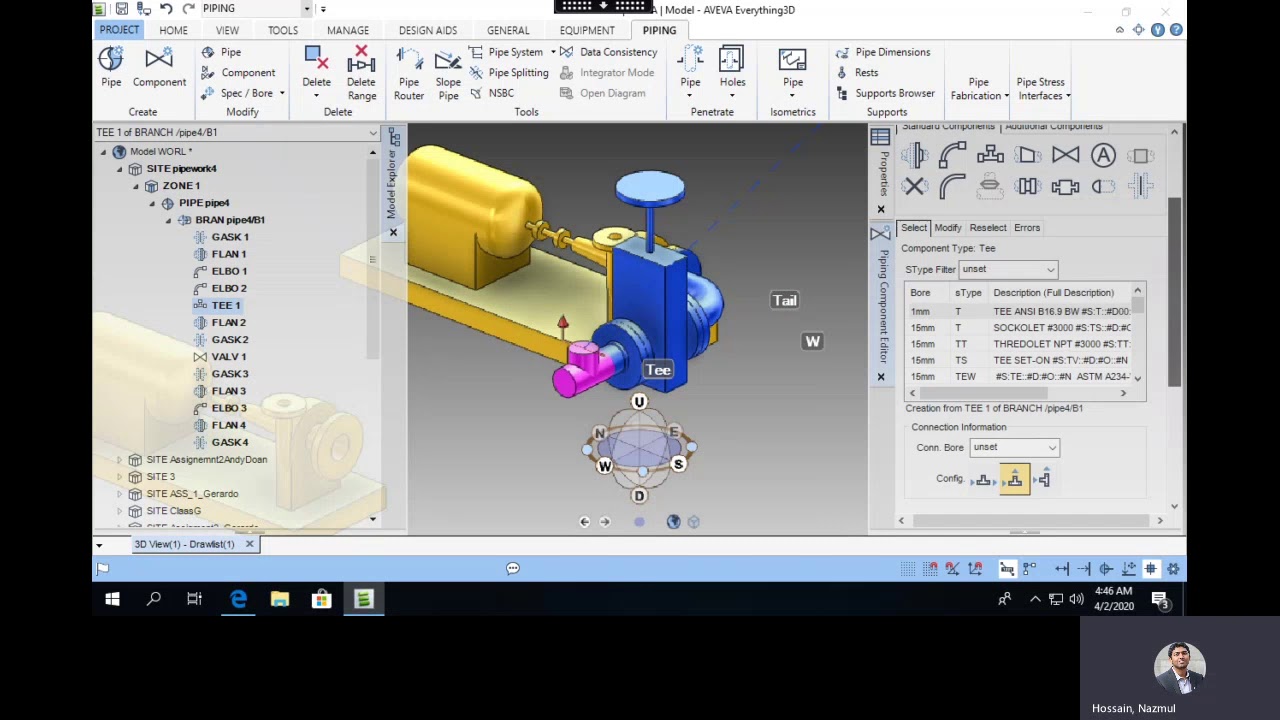
Task: Click the D direction on view compass
Action: pos(639,496)
